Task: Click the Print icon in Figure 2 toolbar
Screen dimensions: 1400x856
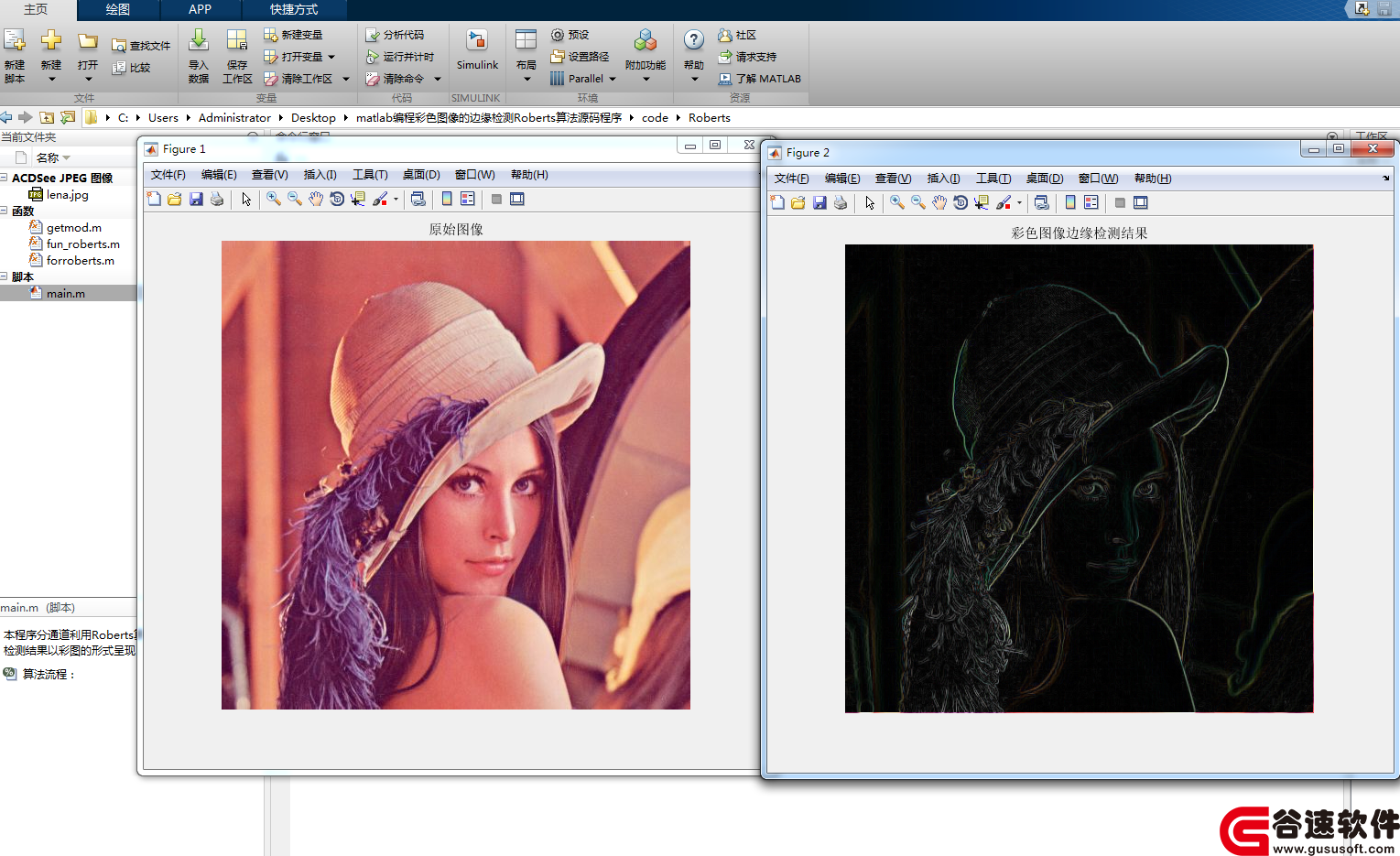Action: pos(841,202)
